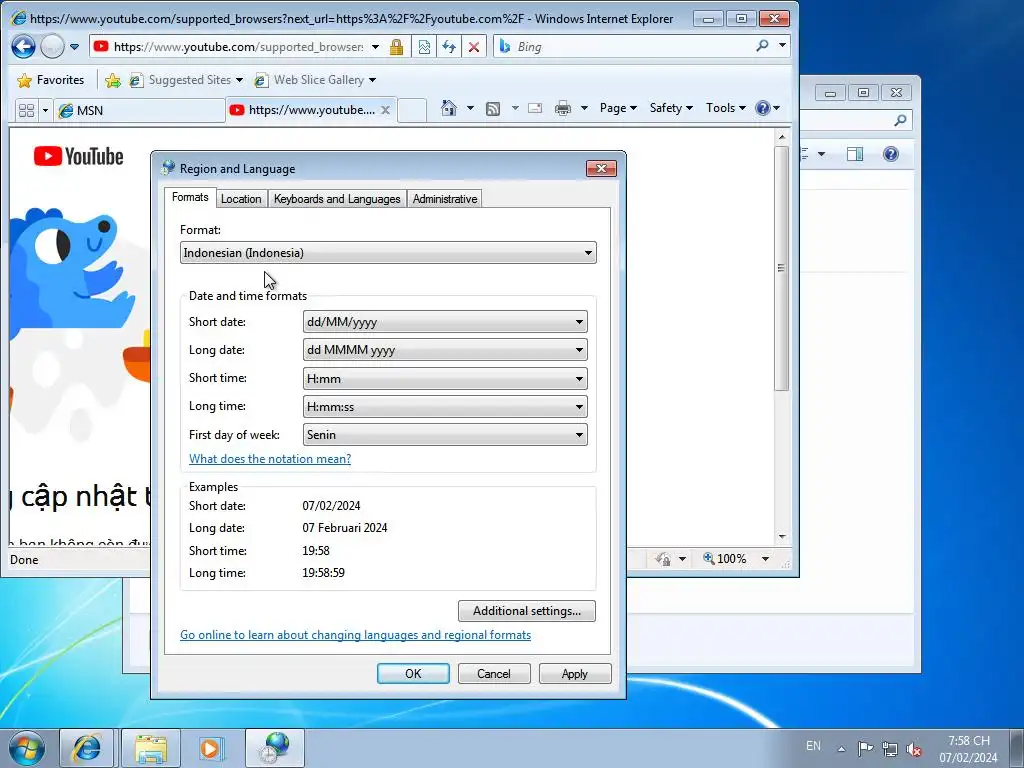Click the help icon in background Explorer window

pyautogui.click(x=891, y=154)
